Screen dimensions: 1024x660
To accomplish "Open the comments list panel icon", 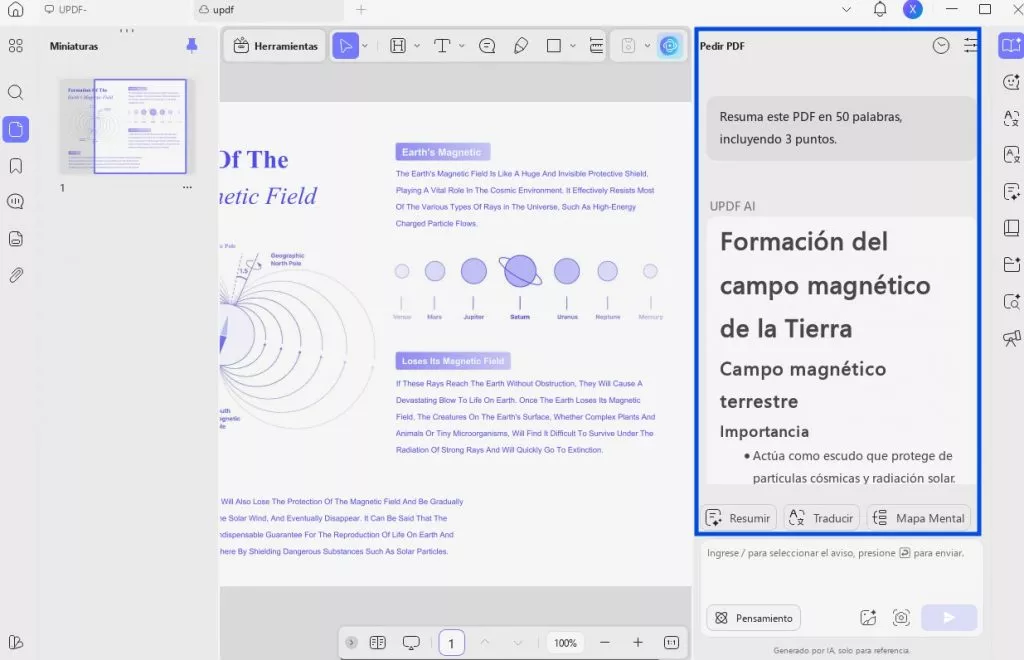I will 16,202.
